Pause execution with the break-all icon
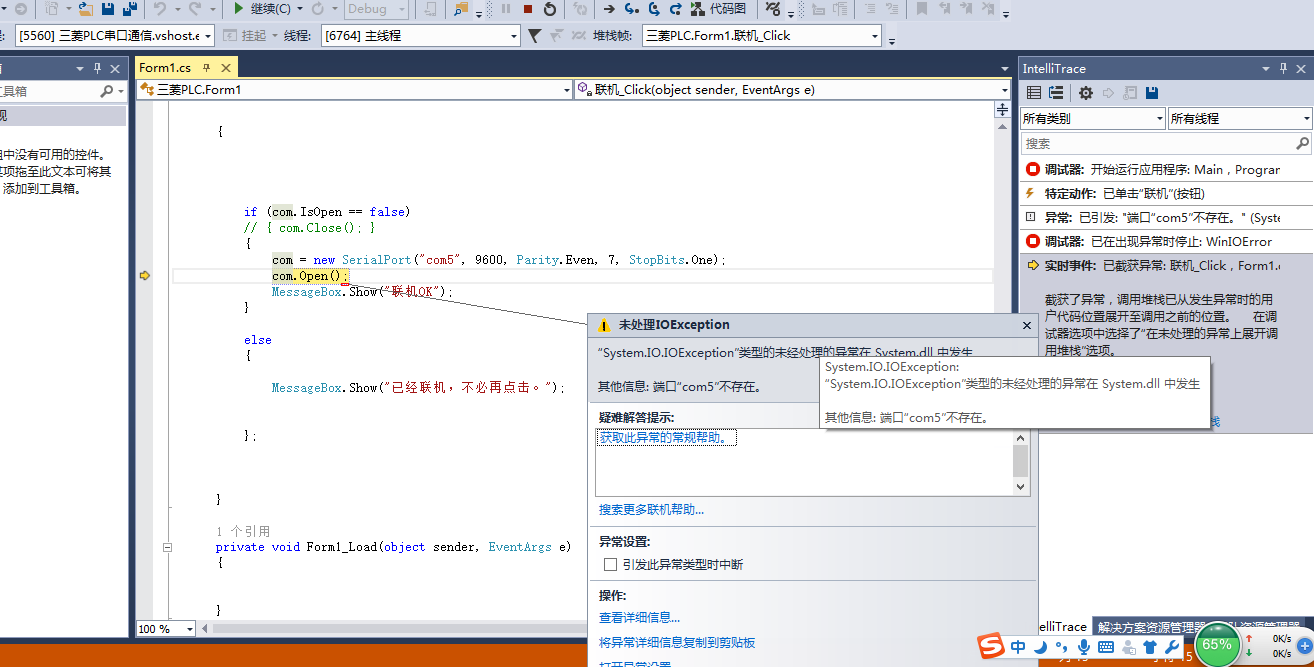1314x667 pixels. click(x=506, y=9)
